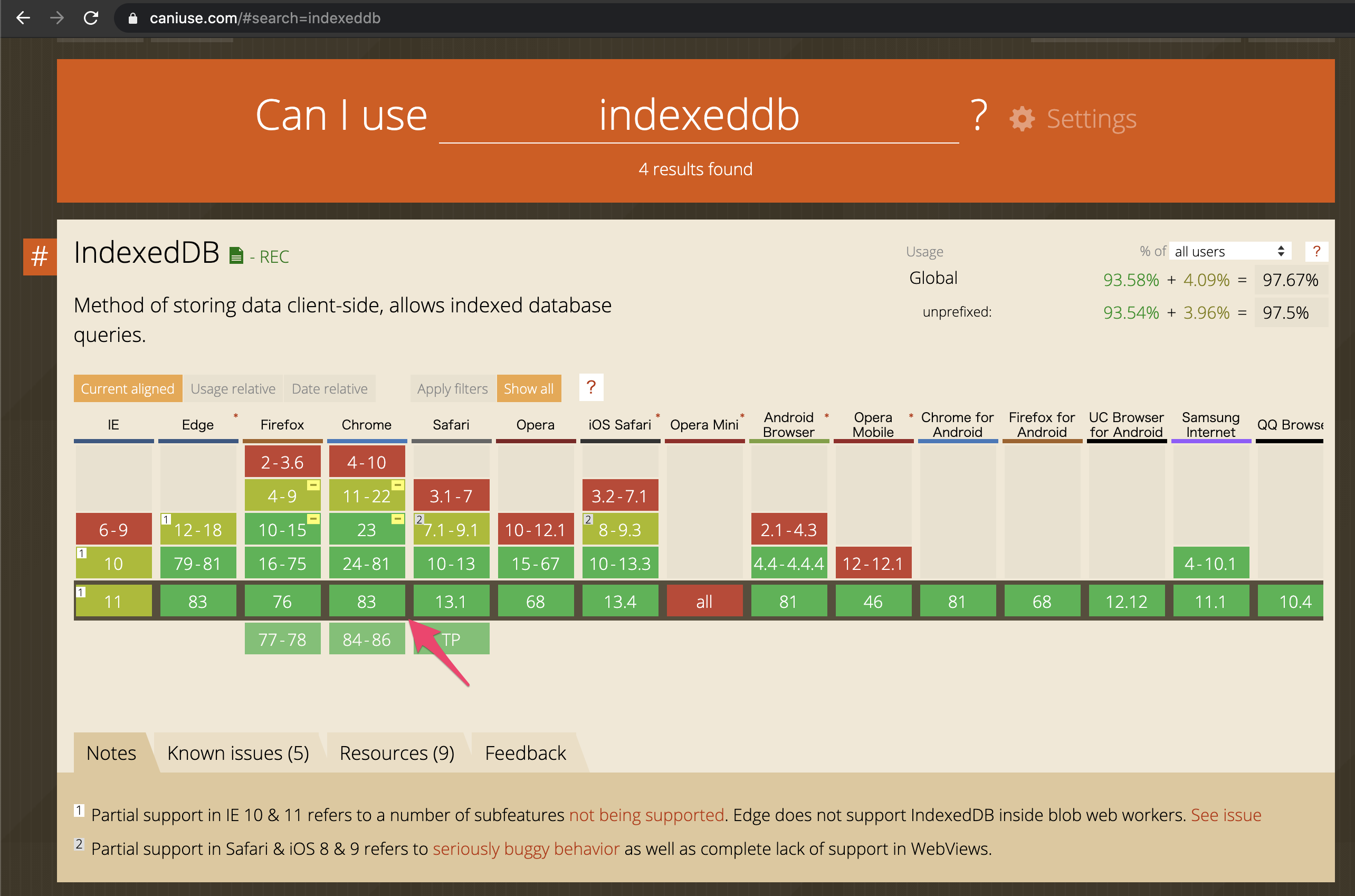Click the Safari 3.1-7 cell
Image resolution: width=1355 pixels, height=896 pixels.
pos(451,495)
